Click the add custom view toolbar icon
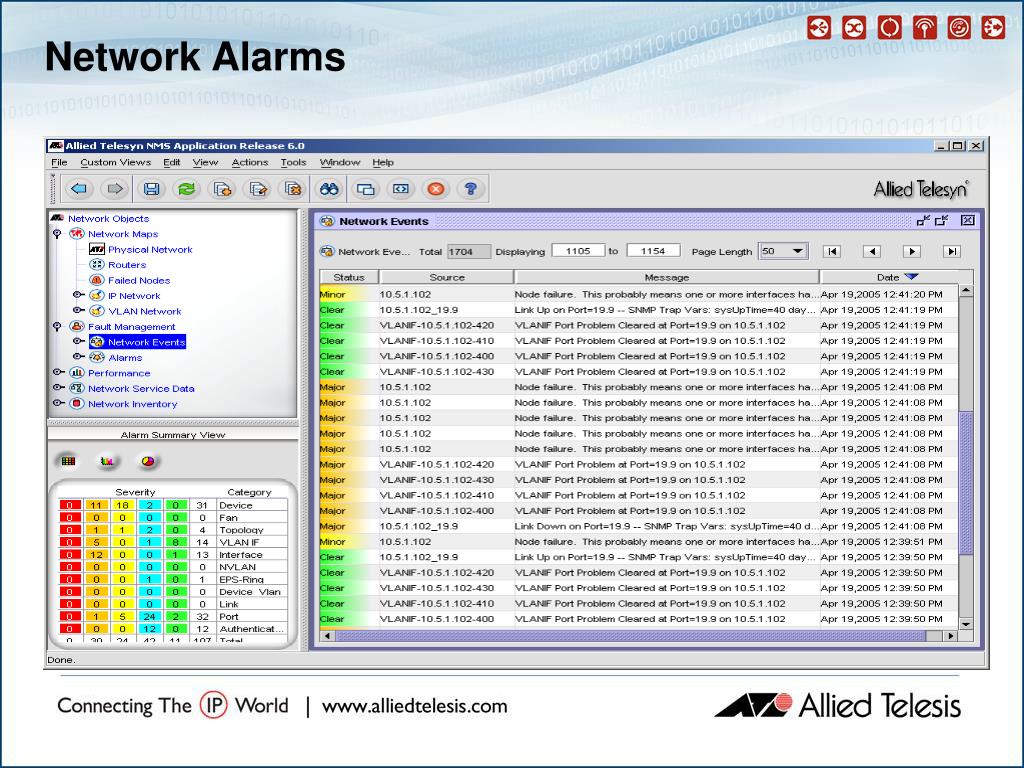 tap(223, 189)
